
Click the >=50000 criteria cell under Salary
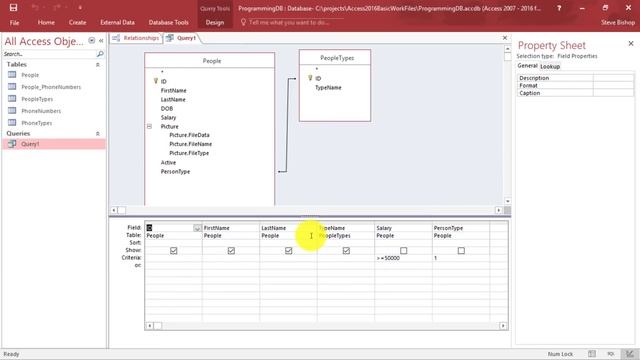tap(403, 258)
